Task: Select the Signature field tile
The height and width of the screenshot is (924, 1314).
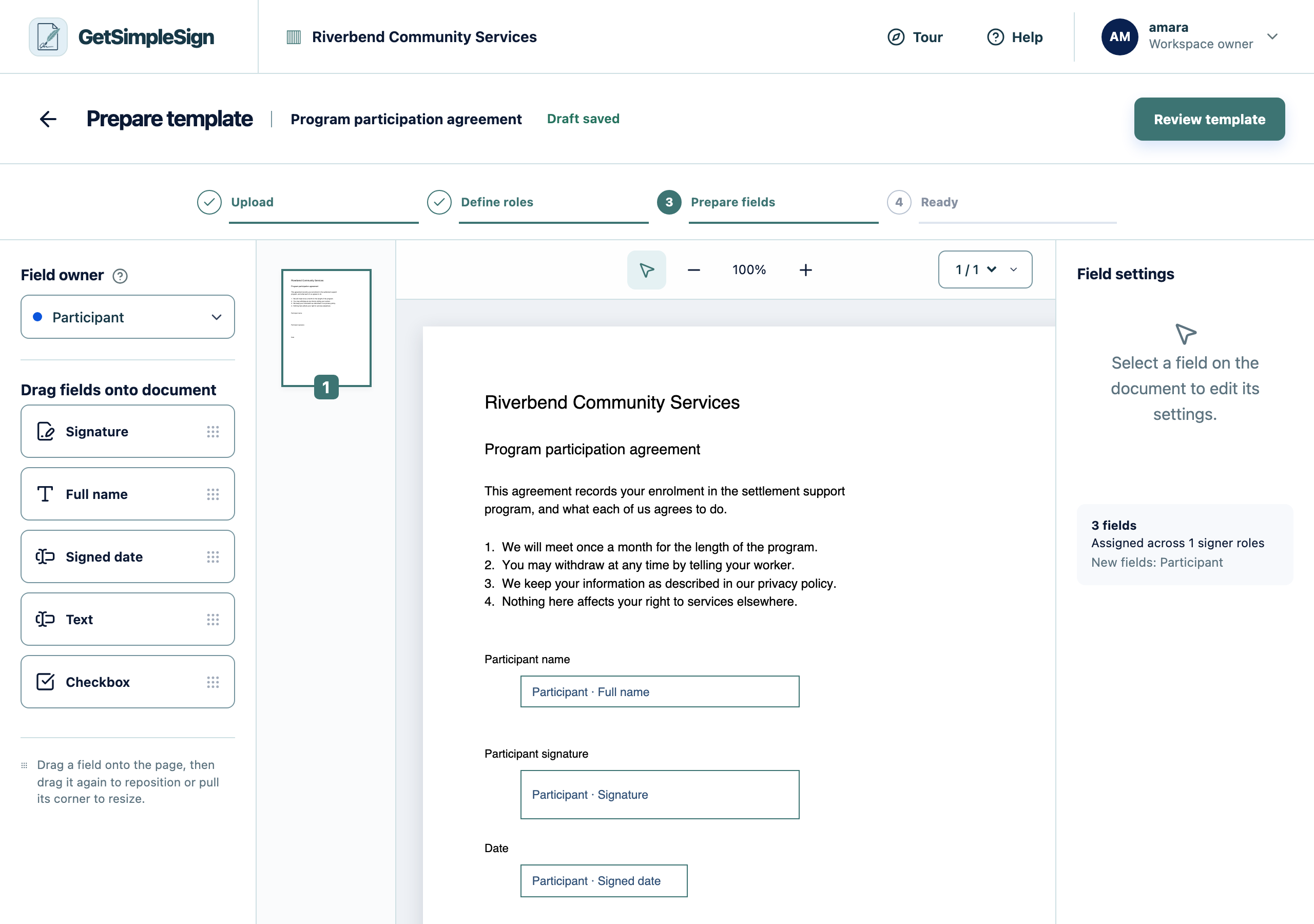Action: 128,431
